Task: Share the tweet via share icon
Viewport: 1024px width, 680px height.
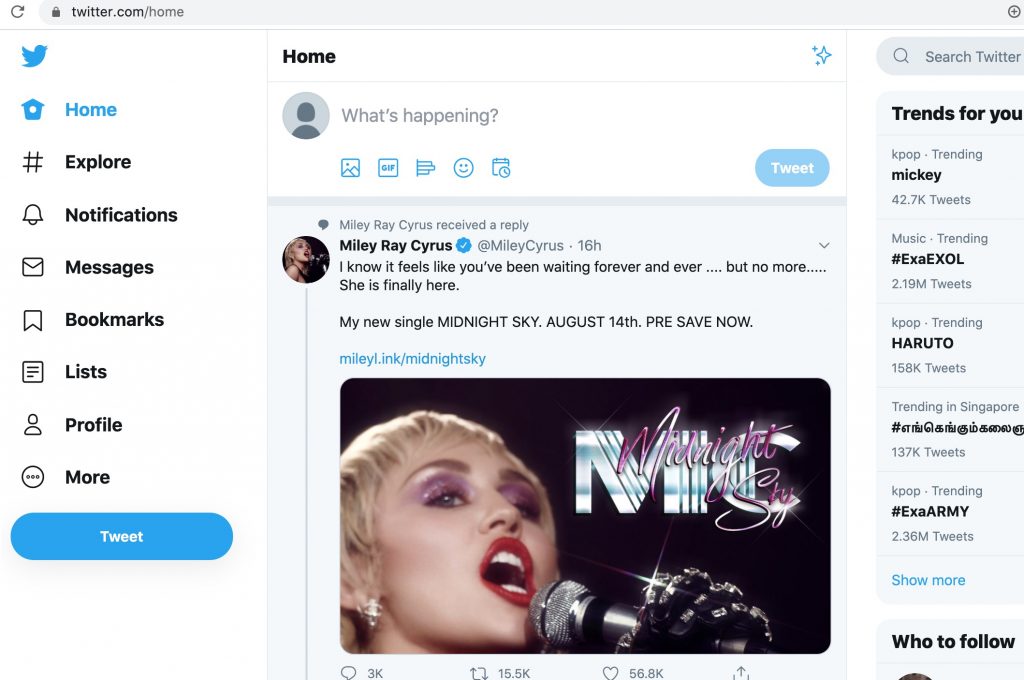Action: pyautogui.click(x=741, y=672)
